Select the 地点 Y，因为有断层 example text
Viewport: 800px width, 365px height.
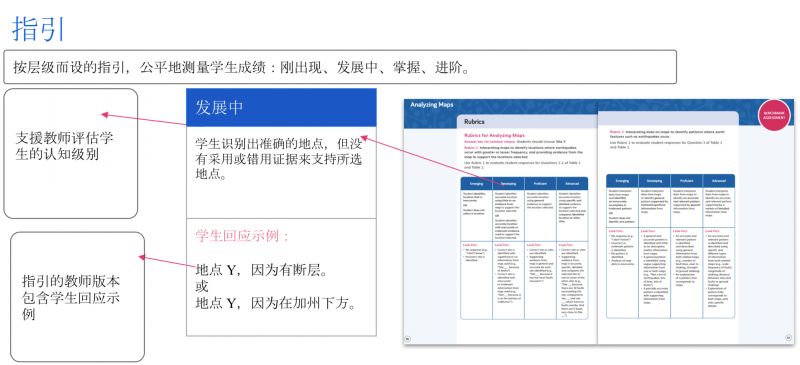click(x=261, y=270)
